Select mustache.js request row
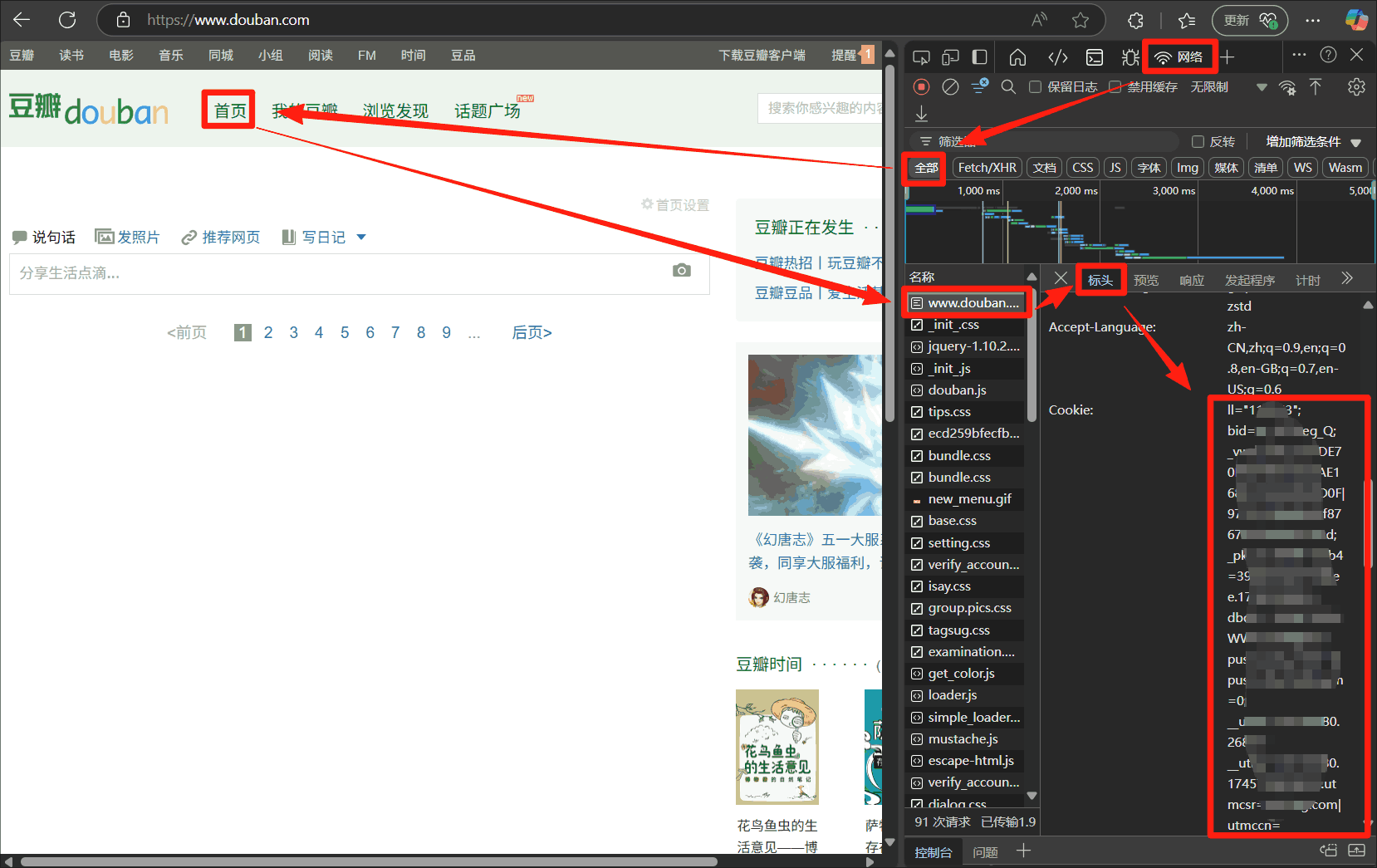 pos(966,739)
